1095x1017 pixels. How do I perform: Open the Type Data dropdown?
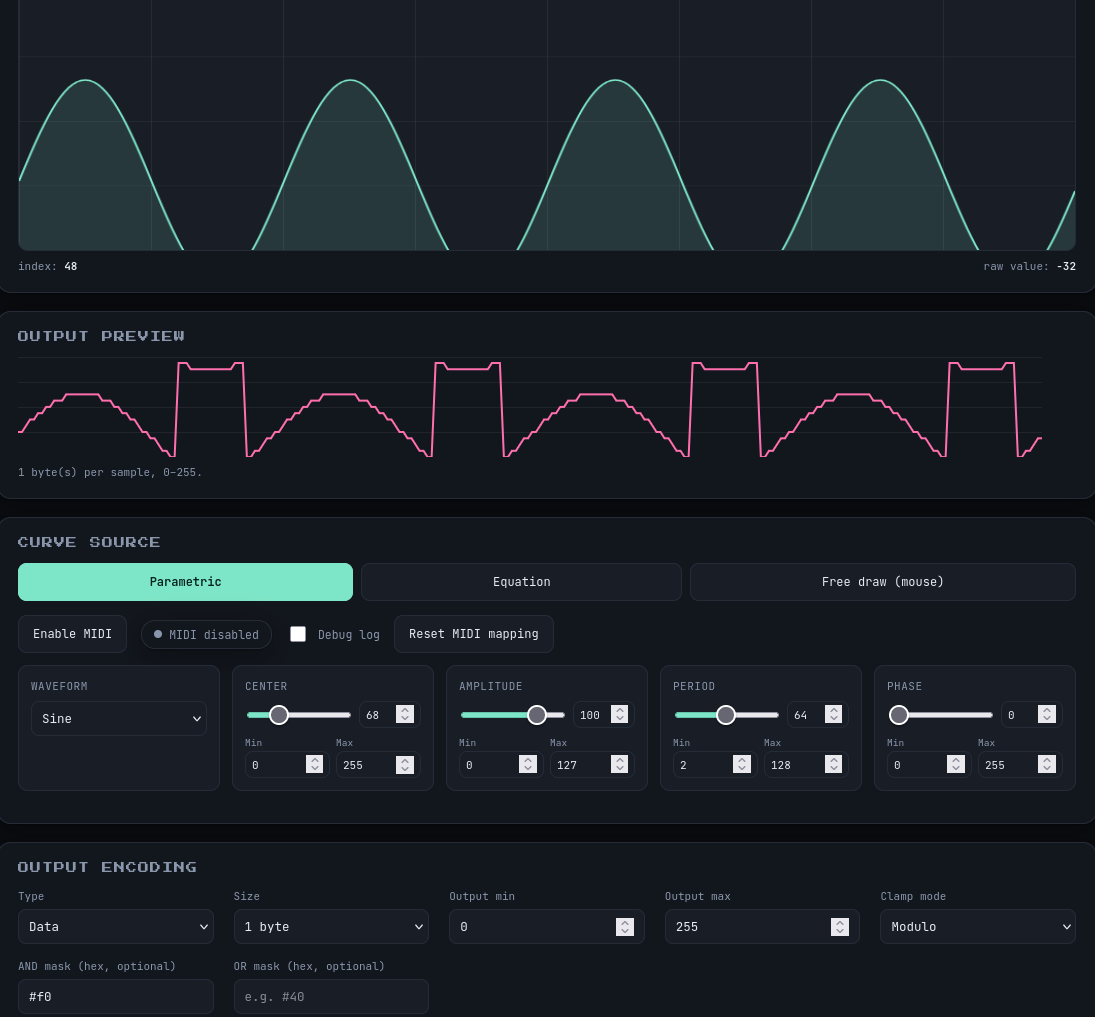pos(116,926)
